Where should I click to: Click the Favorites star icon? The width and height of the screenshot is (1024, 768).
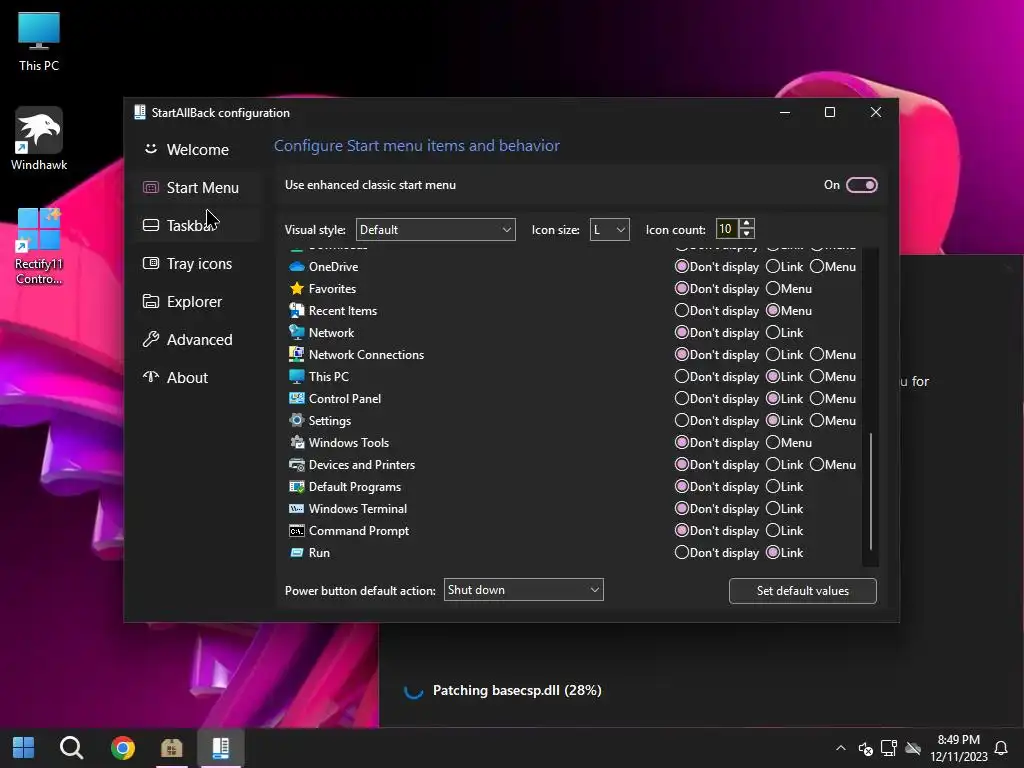click(296, 288)
